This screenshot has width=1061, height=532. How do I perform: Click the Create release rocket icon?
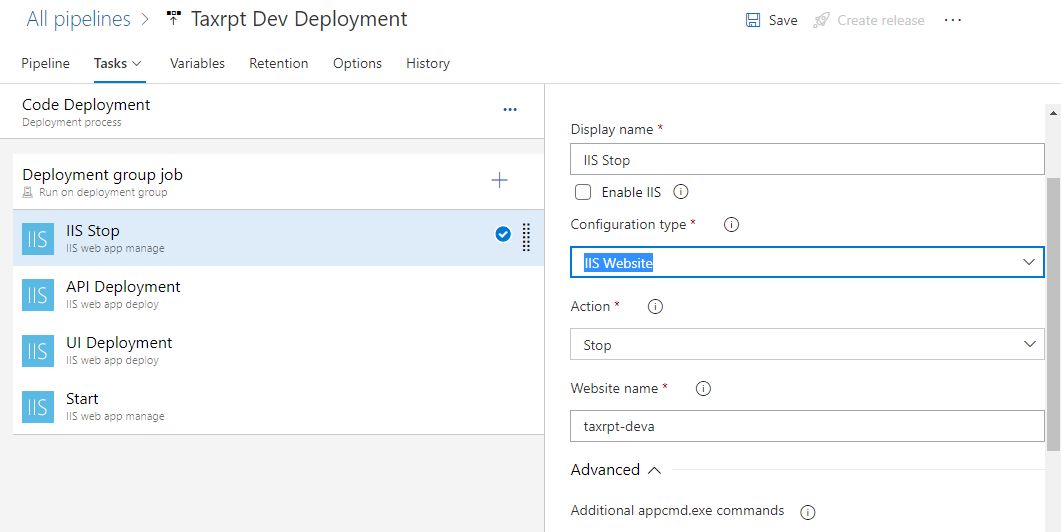click(821, 20)
